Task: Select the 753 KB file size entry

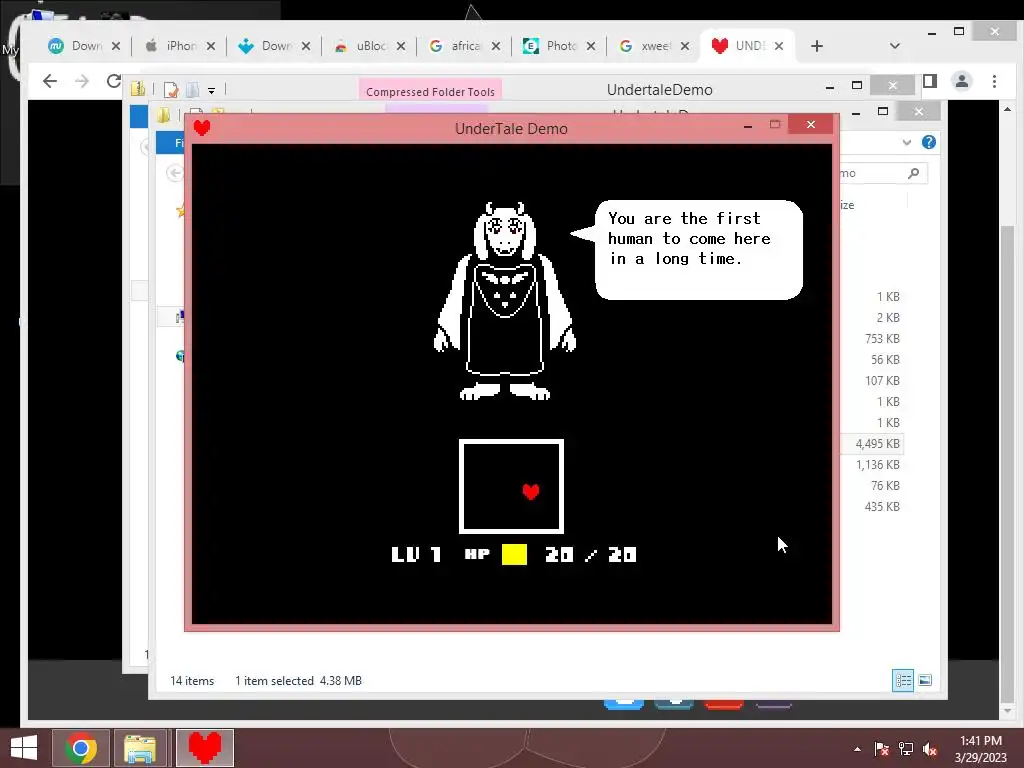Action: tap(882, 338)
